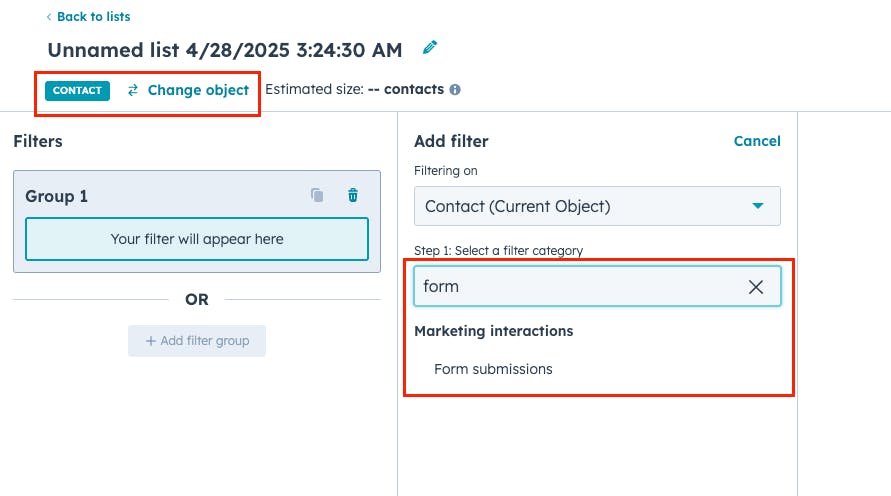
Task: Click the dropdown arrow in Filtering on
Action: pos(758,206)
